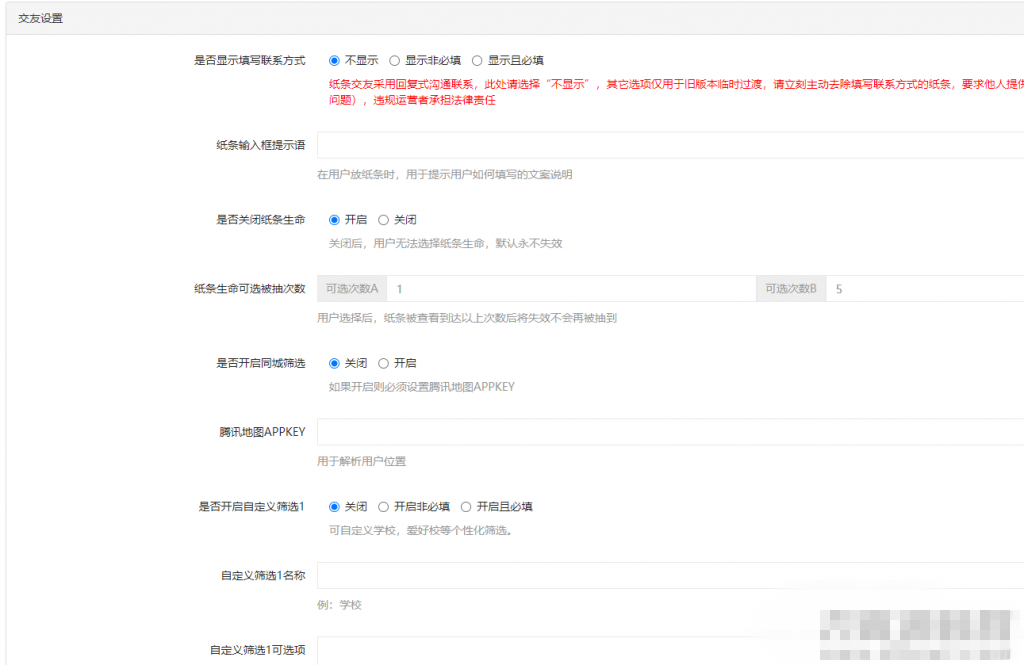Click the 自定义筛选1可选项 label
The width and height of the screenshot is (1024, 665).
coord(257,651)
